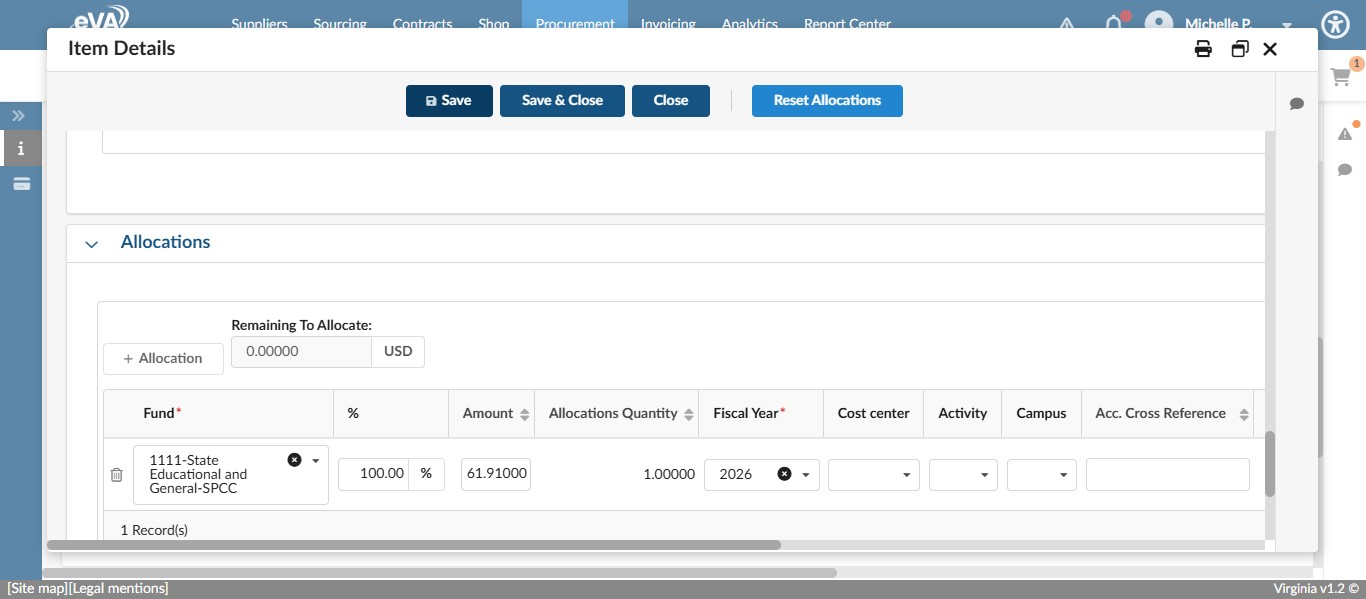Expand the left sidebar with double chevrons
The image size is (1366, 599).
pos(18,115)
